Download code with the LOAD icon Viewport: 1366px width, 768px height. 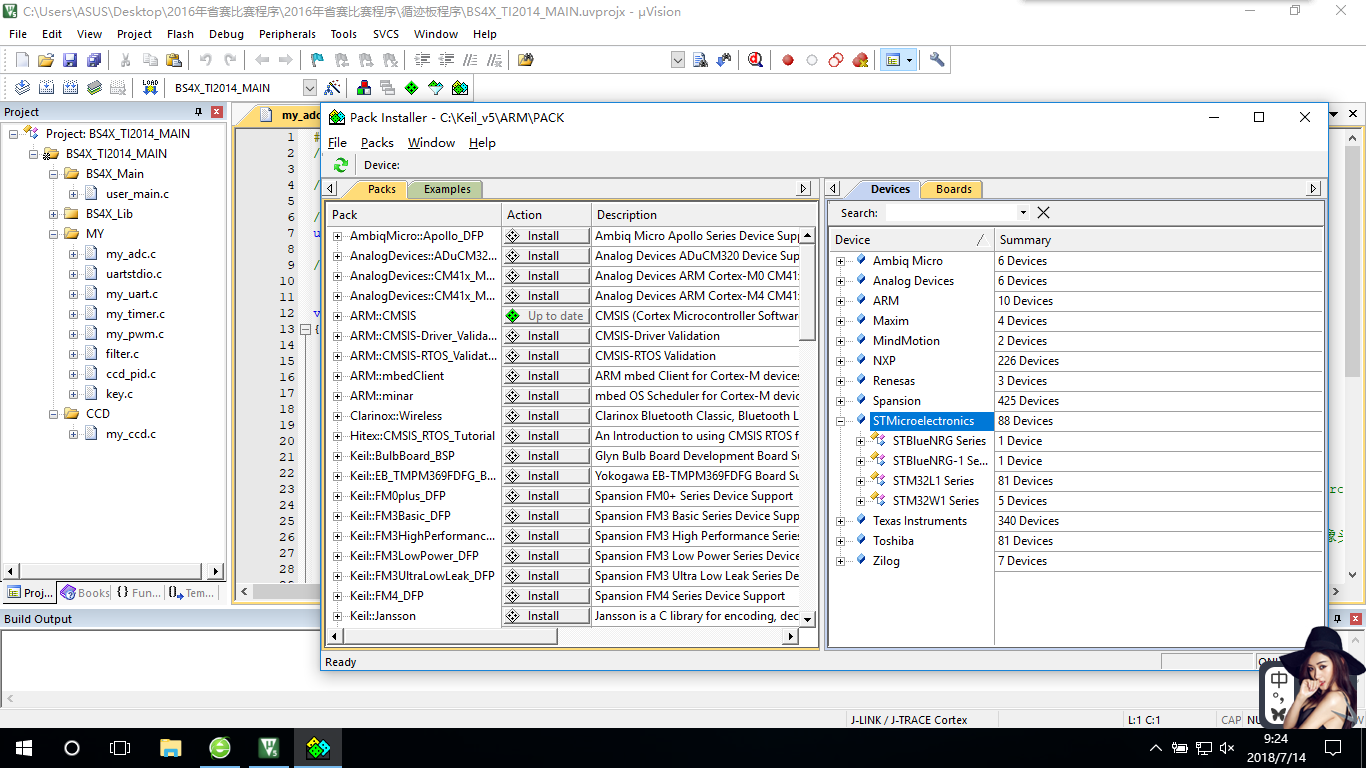coord(150,88)
